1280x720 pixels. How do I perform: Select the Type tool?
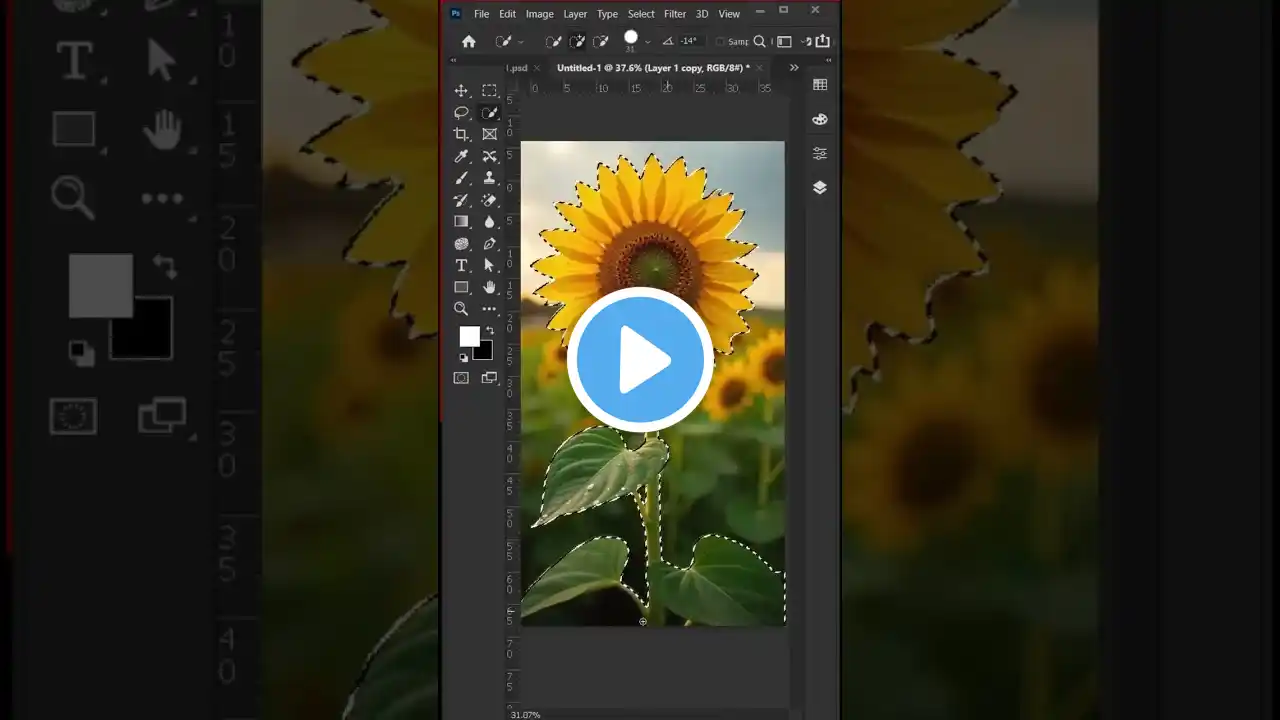pos(461,265)
